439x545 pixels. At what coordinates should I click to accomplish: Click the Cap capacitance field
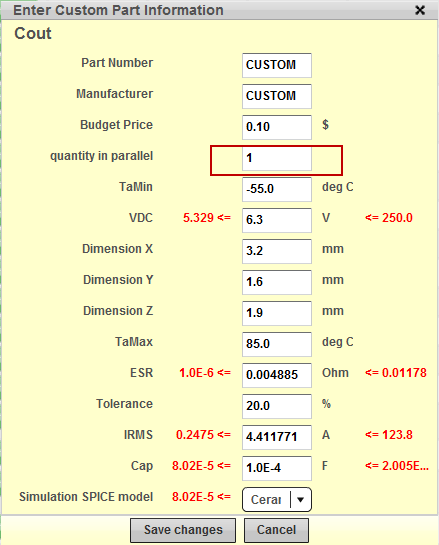(277, 468)
